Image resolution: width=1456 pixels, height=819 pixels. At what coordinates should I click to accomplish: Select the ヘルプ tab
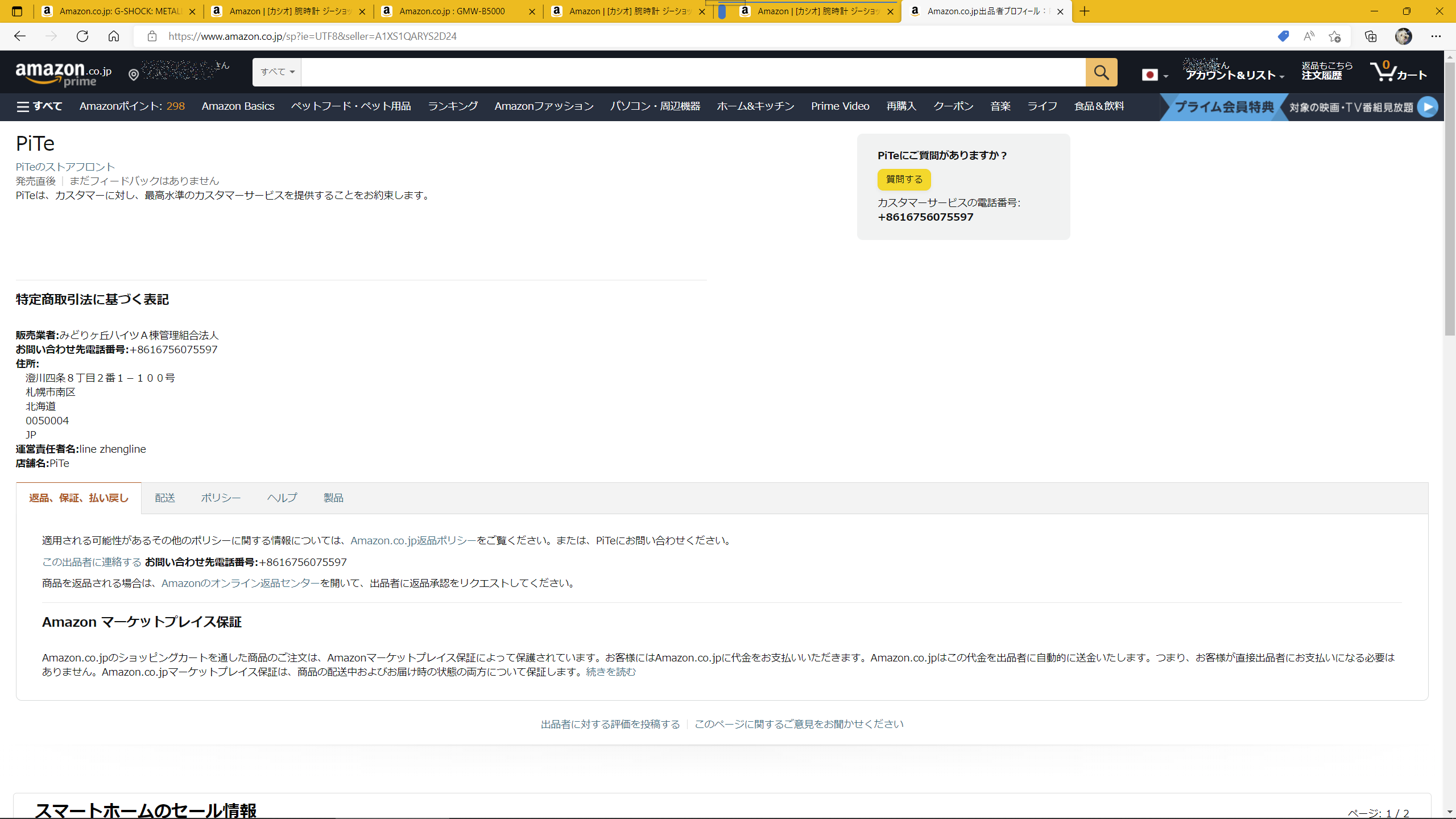coord(282,498)
